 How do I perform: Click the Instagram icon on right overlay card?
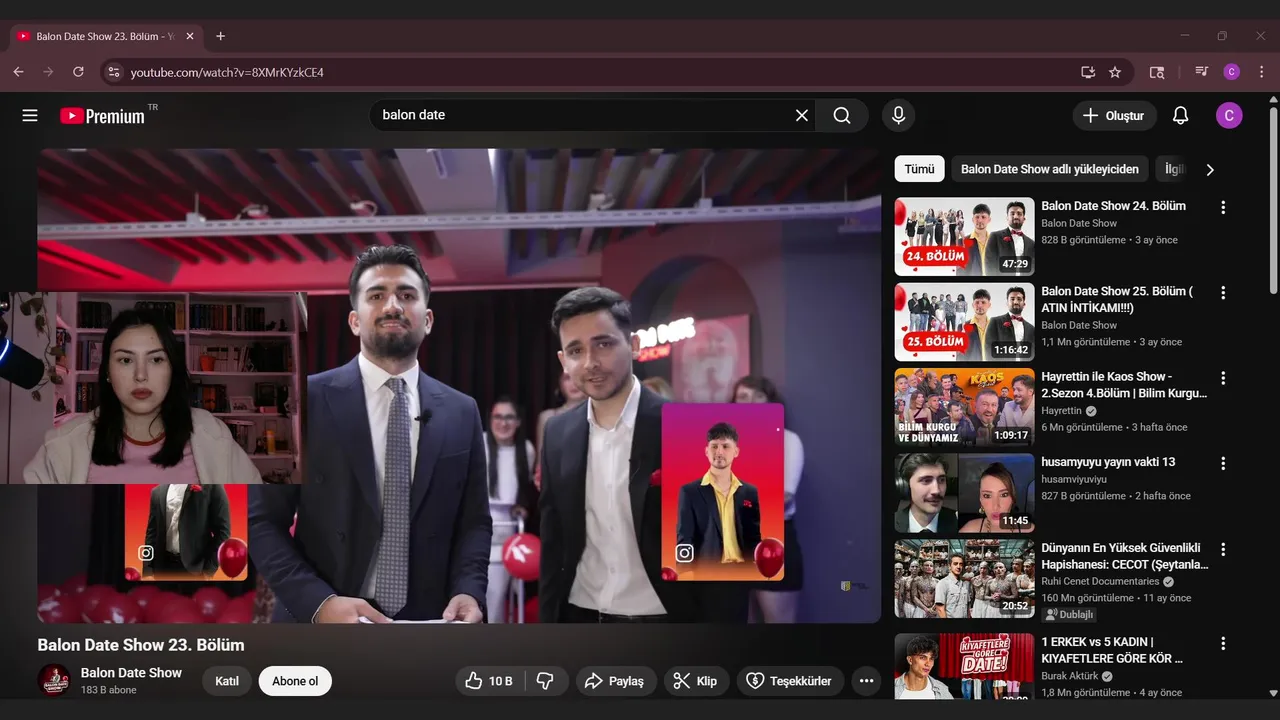click(685, 553)
